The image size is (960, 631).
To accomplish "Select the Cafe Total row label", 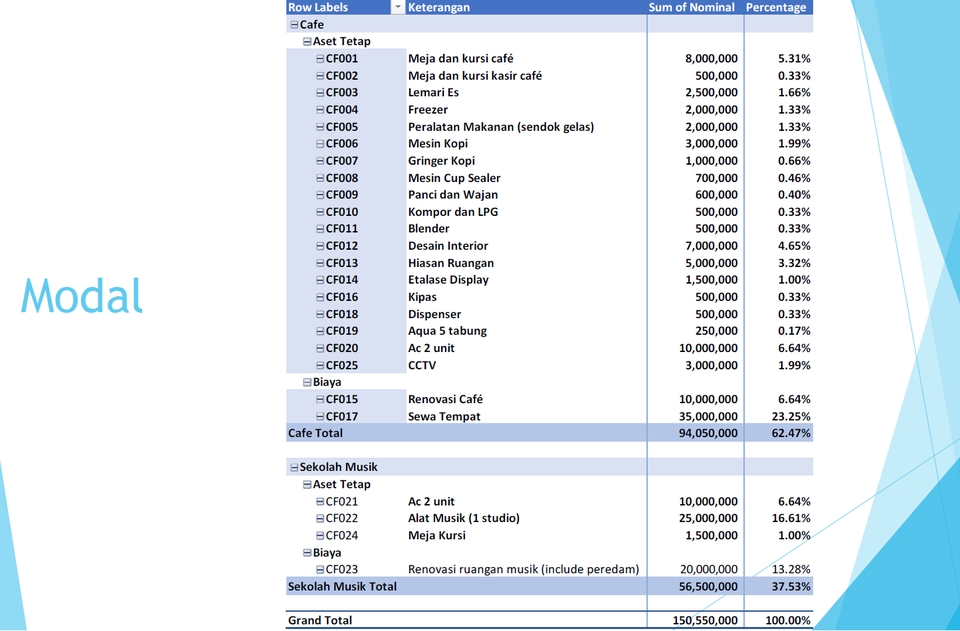I will 315,433.
